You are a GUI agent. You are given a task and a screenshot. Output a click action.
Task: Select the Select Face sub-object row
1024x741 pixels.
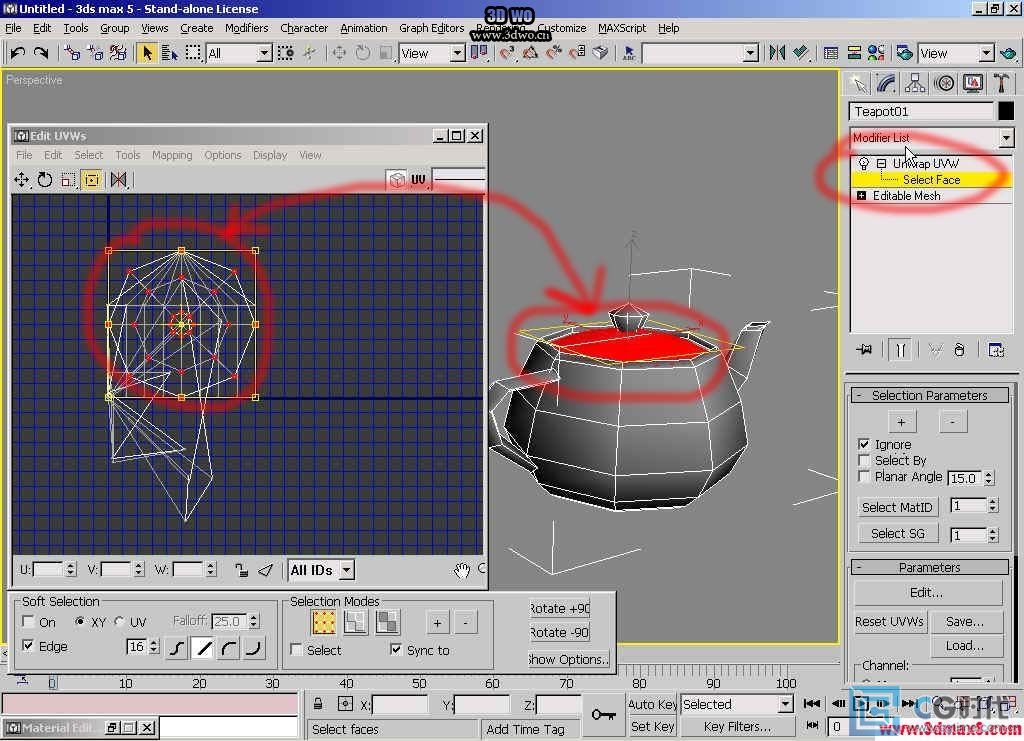pos(931,180)
